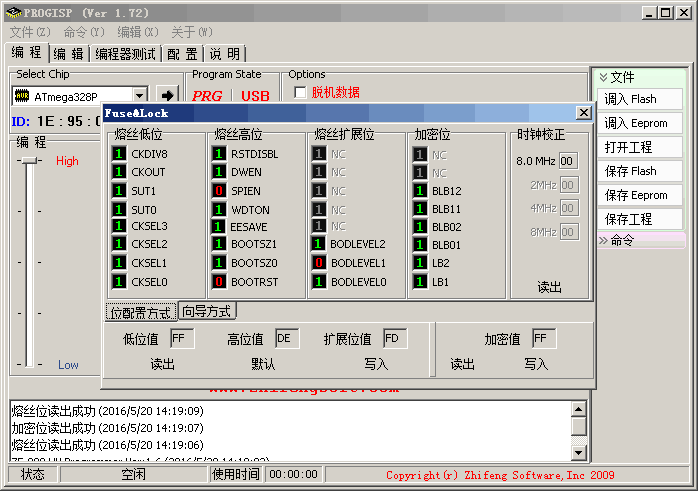Viewport: 698px width, 491px height.
Task: Click the PROGISP title bar chip icon
Action: point(13,13)
